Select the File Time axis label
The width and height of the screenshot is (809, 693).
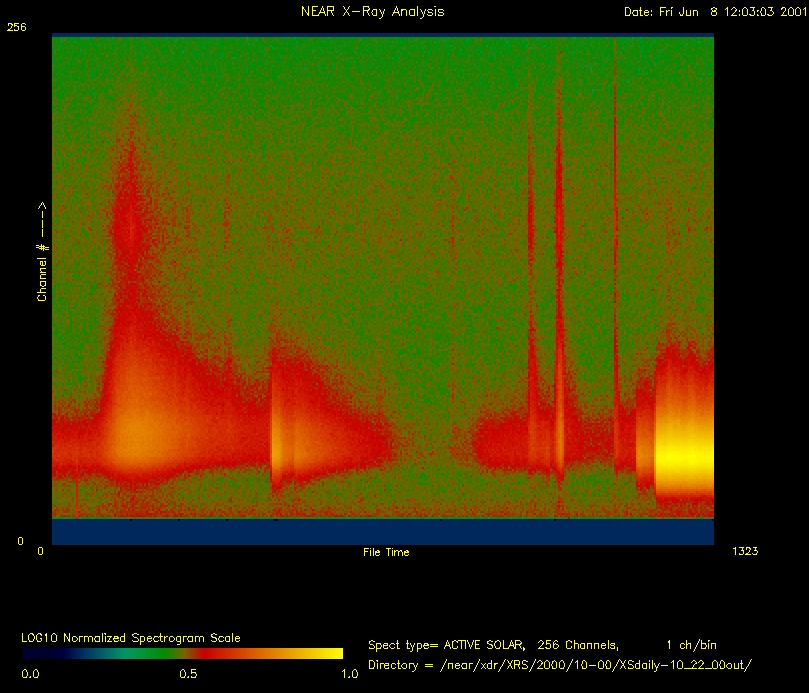pos(385,552)
